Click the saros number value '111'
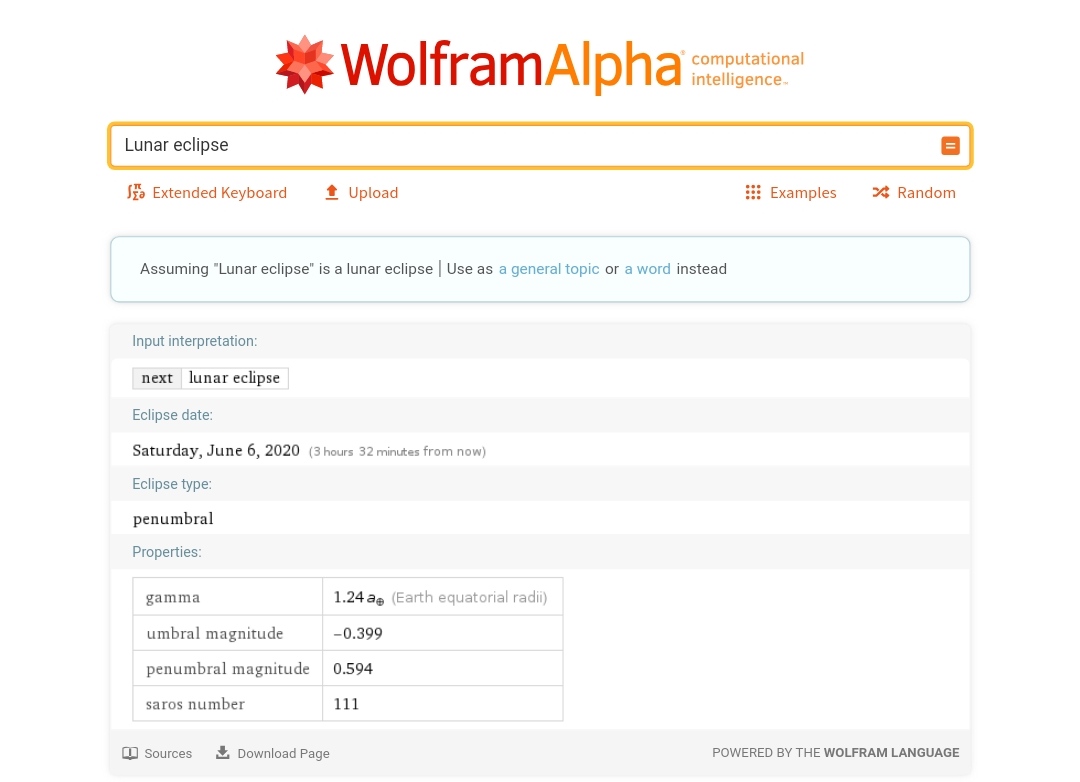Viewport: 1080px width, 782px height. tap(346, 704)
